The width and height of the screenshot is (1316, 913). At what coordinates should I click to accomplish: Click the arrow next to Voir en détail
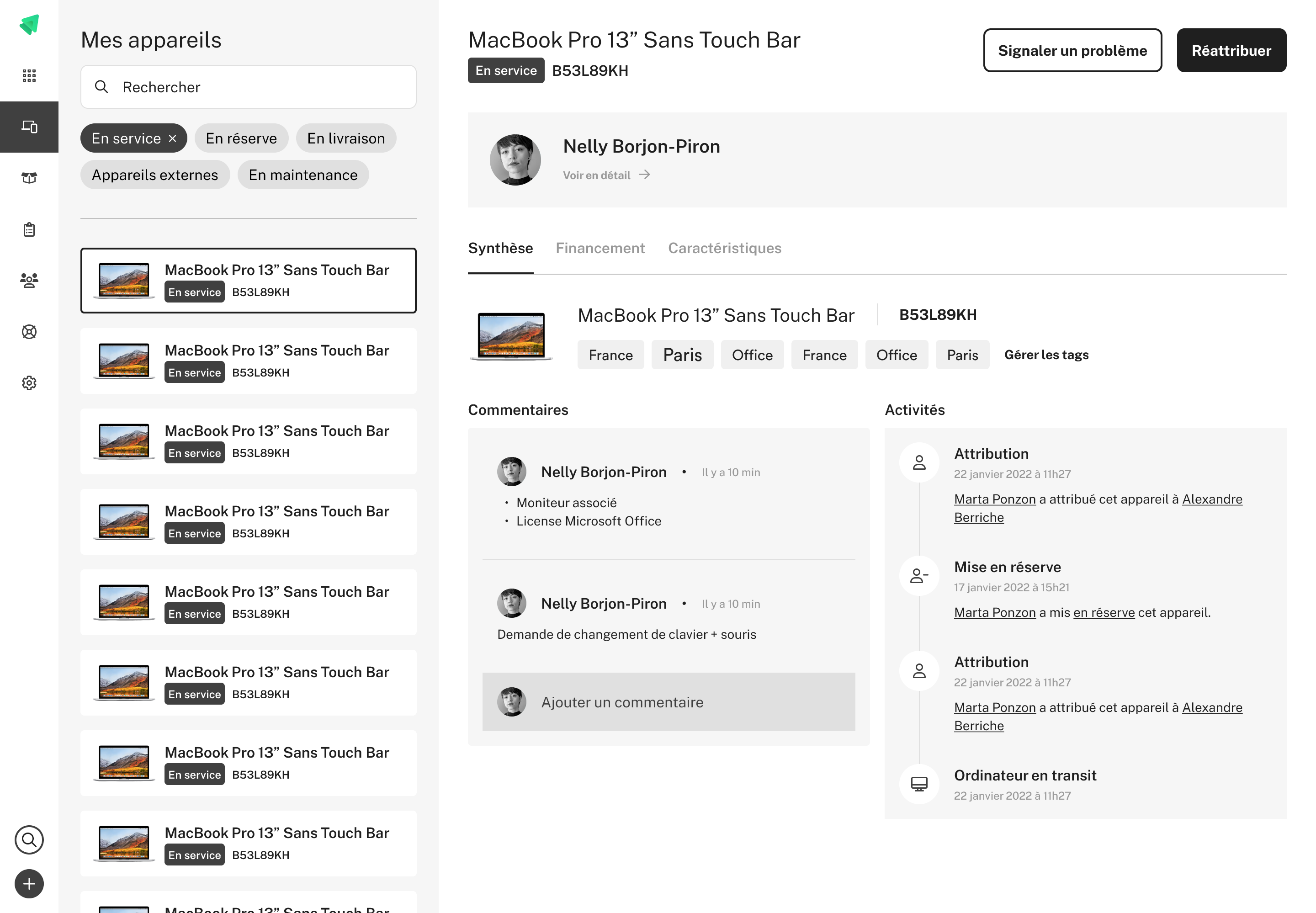point(645,175)
